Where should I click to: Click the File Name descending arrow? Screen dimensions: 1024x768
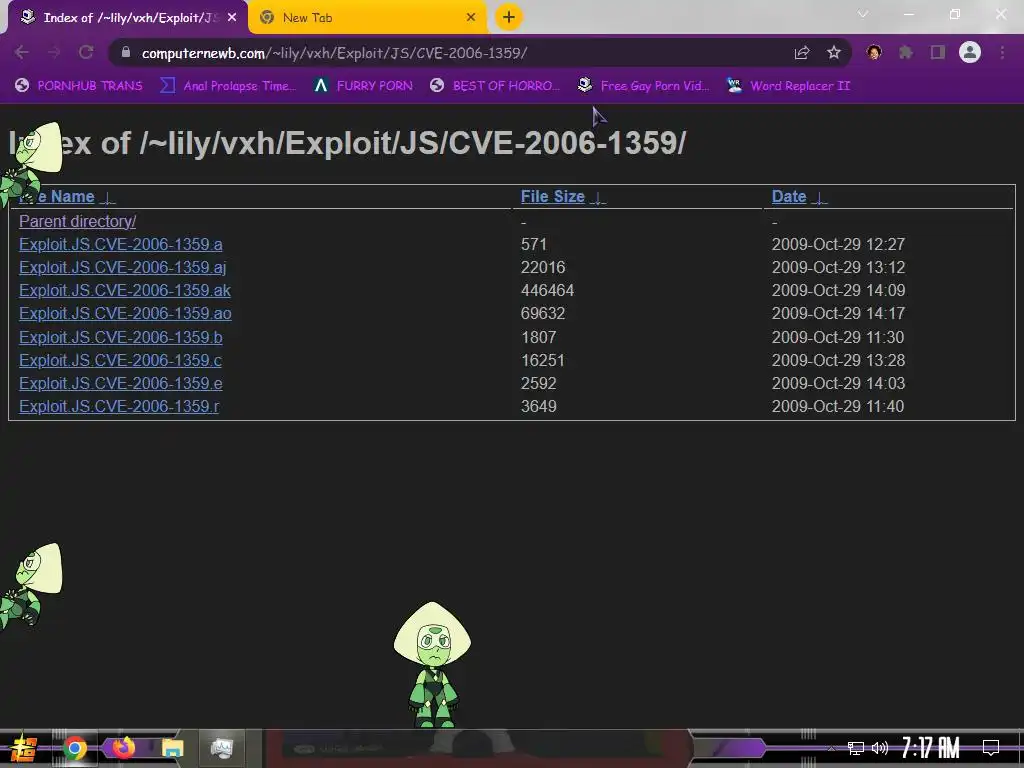click(108, 197)
